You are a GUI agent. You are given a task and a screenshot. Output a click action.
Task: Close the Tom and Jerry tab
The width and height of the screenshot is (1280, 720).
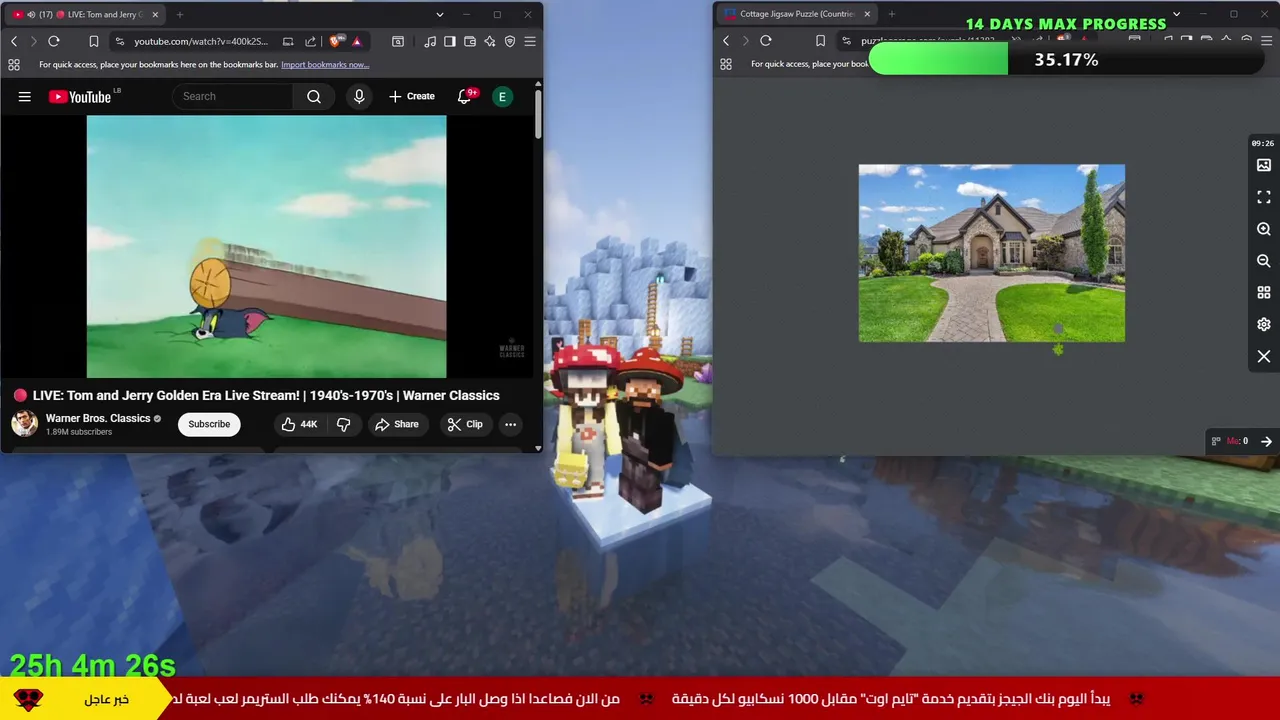[155, 15]
